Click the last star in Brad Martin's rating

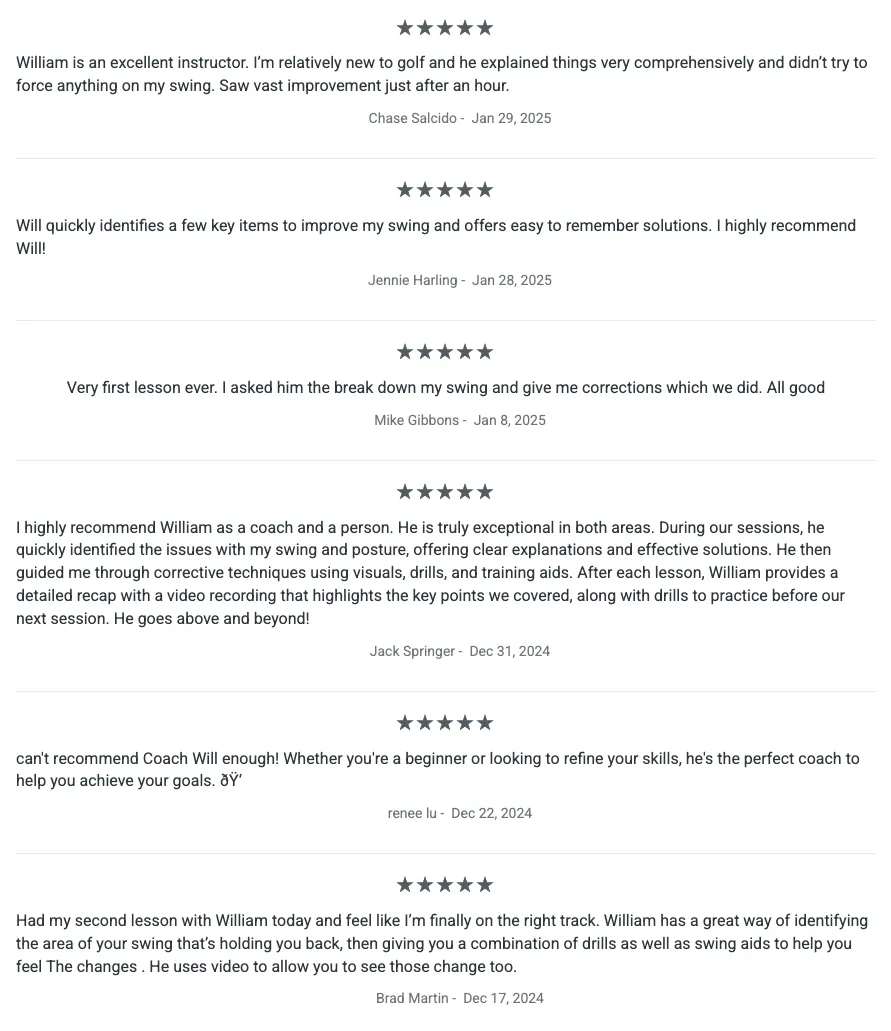pos(485,885)
